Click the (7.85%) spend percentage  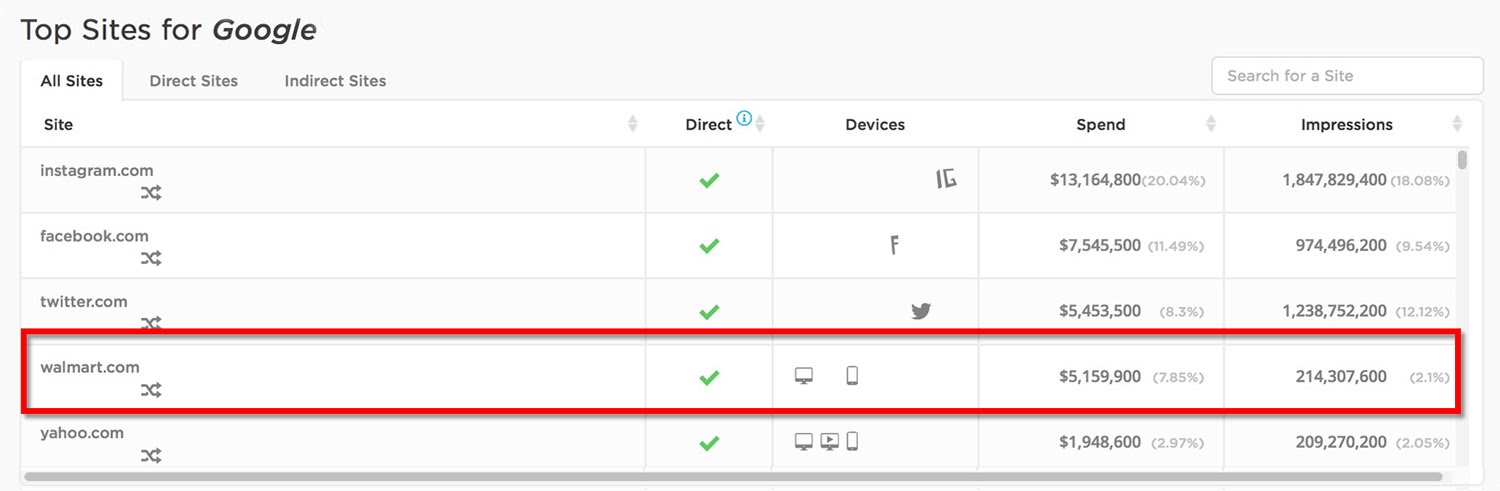pyautogui.click(x=1178, y=378)
